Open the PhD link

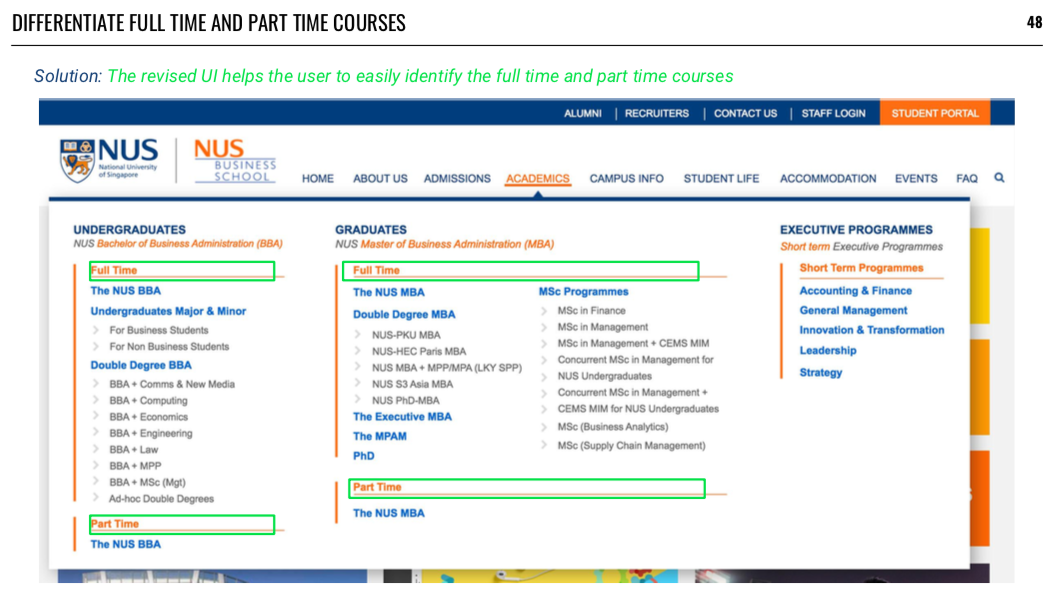click(x=363, y=456)
